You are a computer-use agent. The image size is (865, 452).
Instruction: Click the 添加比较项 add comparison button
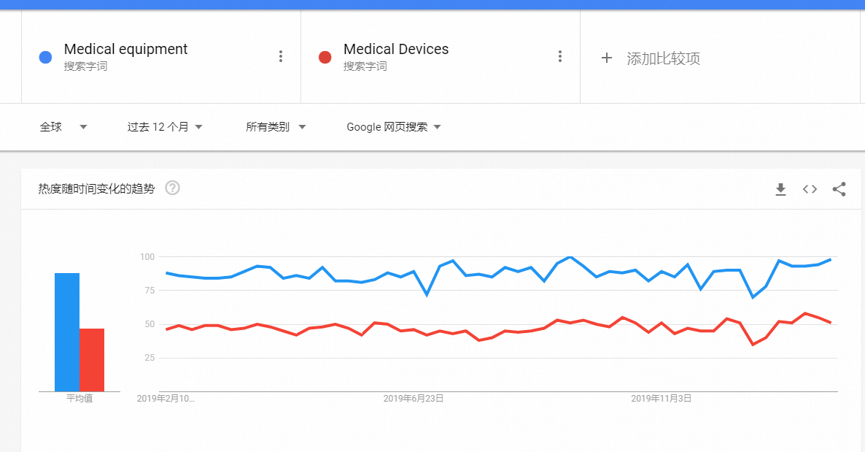pyautogui.click(x=650, y=58)
